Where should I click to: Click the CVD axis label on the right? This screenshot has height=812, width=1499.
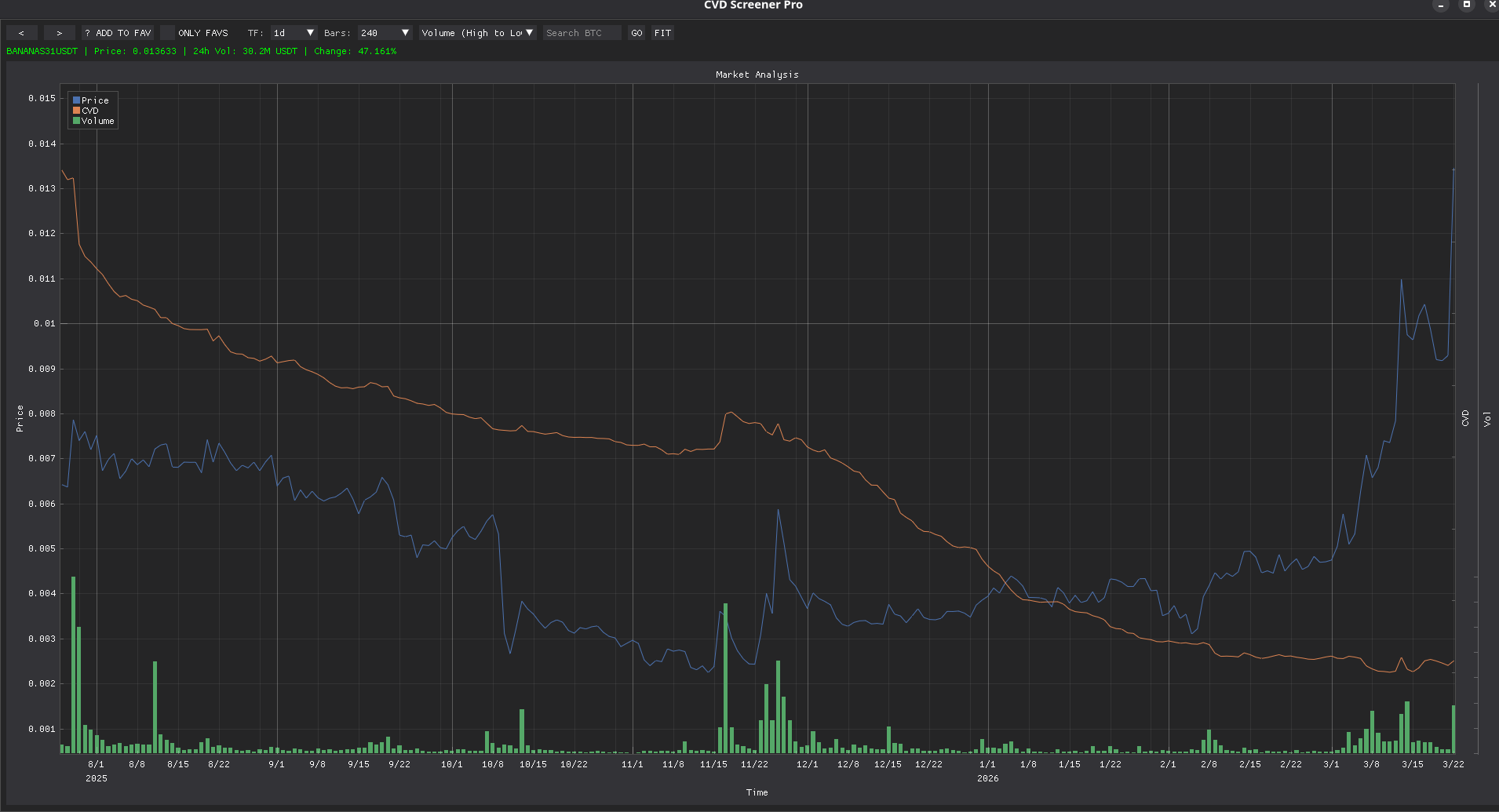(x=1464, y=418)
